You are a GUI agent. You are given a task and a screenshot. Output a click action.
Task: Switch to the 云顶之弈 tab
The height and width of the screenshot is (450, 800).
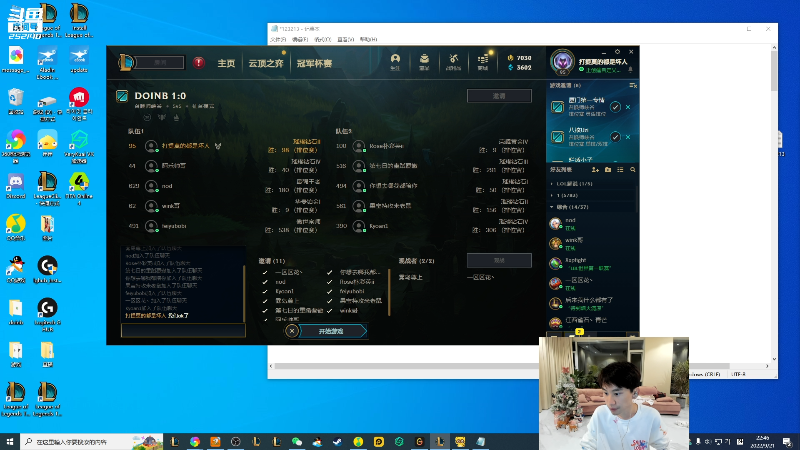pos(266,63)
